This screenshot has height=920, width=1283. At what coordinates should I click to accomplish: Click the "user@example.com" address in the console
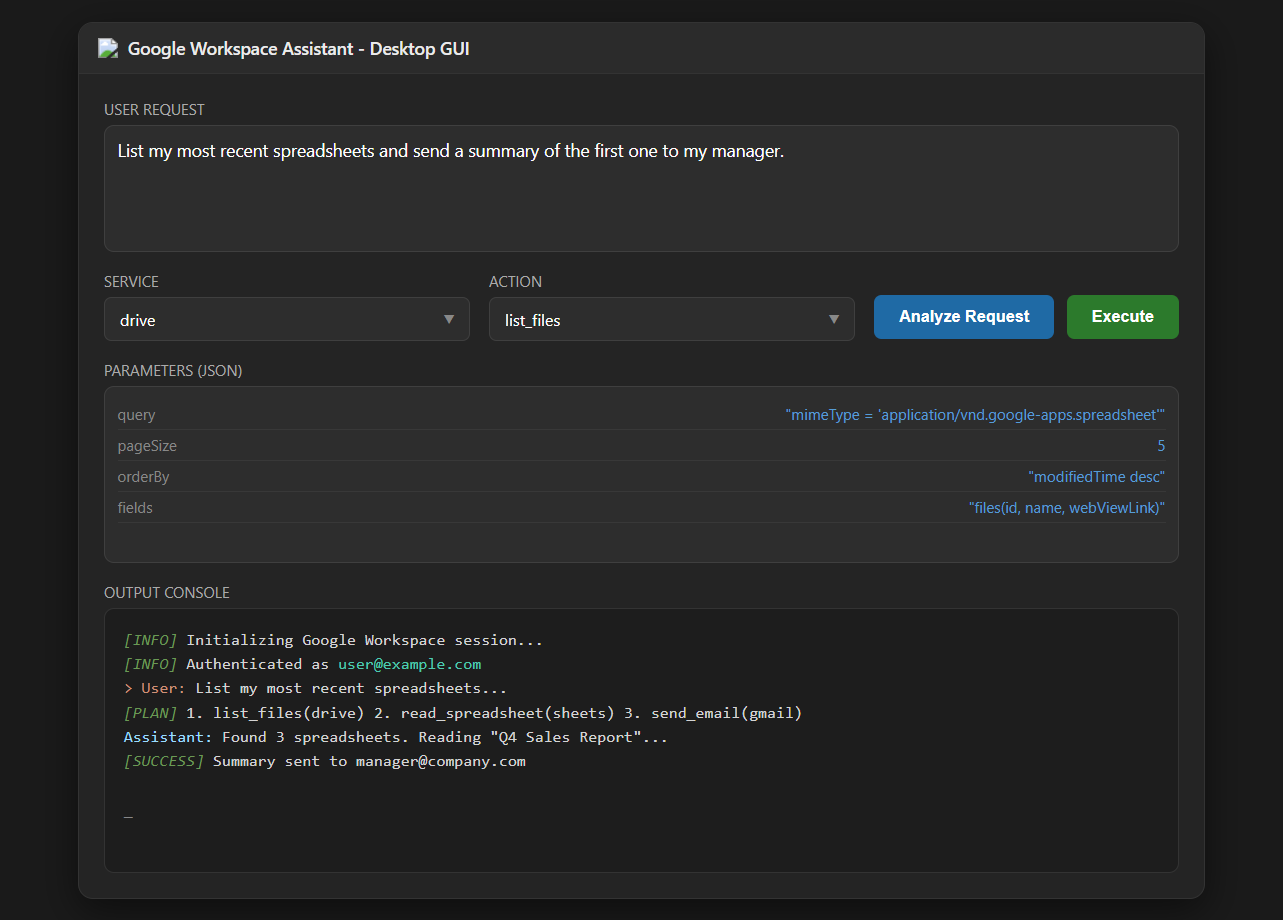(x=409, y=664)
